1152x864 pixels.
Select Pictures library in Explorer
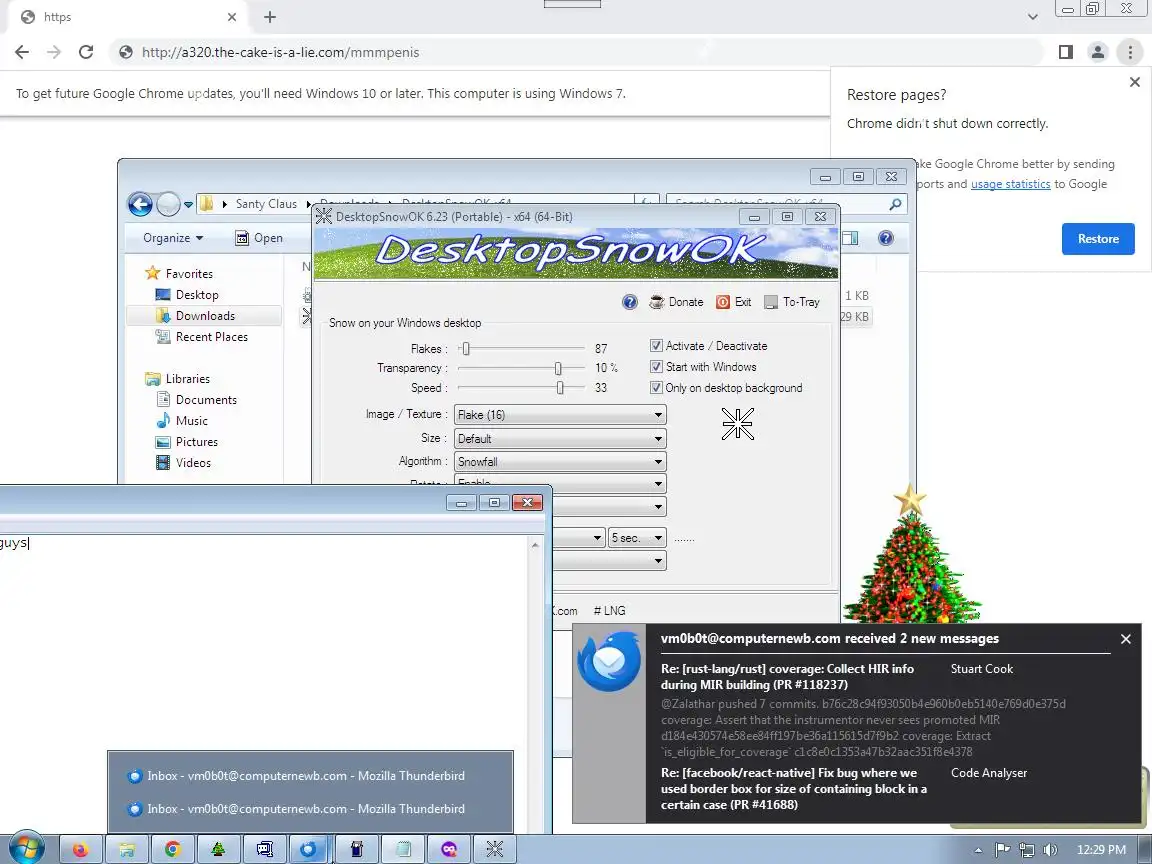click(x=187, y=442)
